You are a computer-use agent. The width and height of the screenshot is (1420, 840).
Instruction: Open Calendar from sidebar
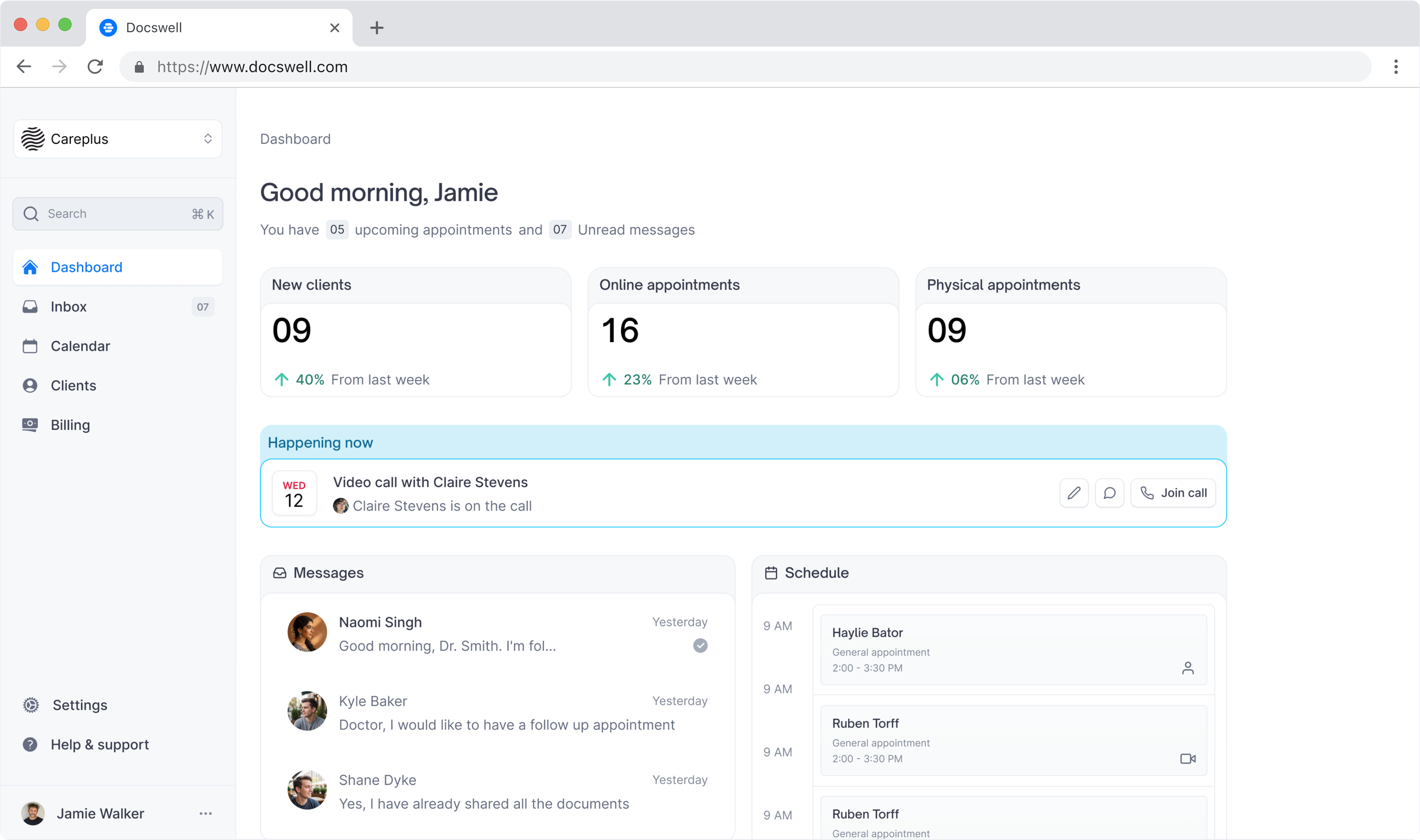click(x=118, y=346)
